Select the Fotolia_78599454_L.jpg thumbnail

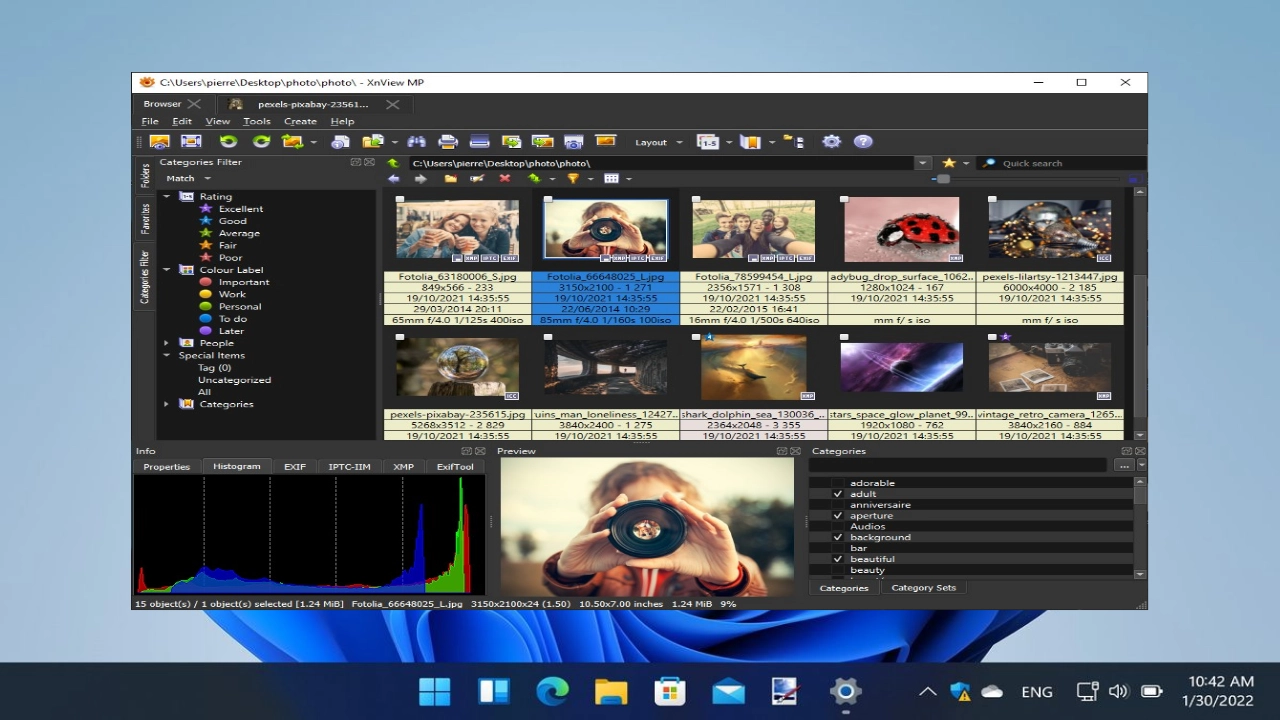[753, 229]
